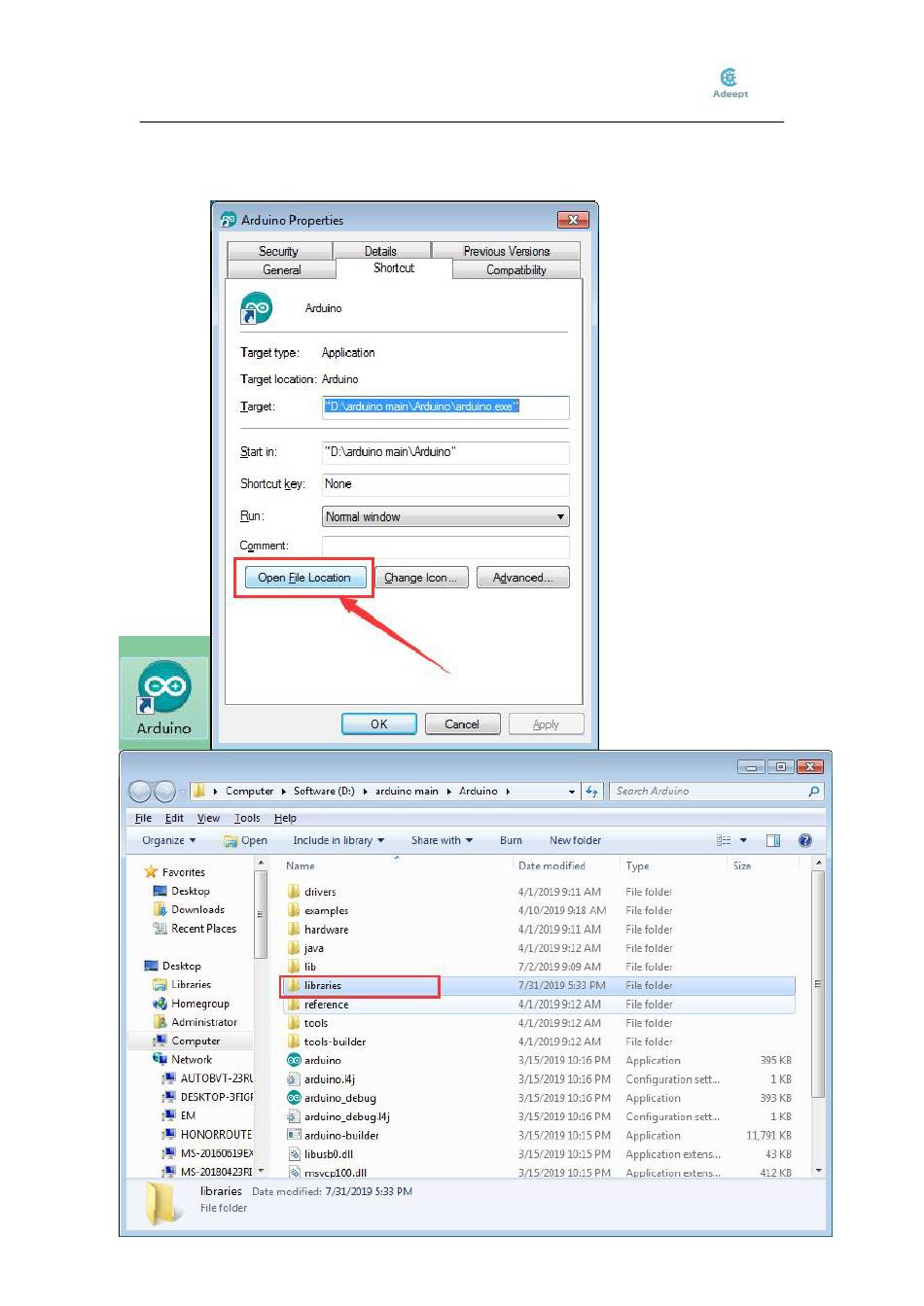This screenshot has width=924, height=1306.
Task: Sort files by Date modified column header
Action: click(551, 865)
